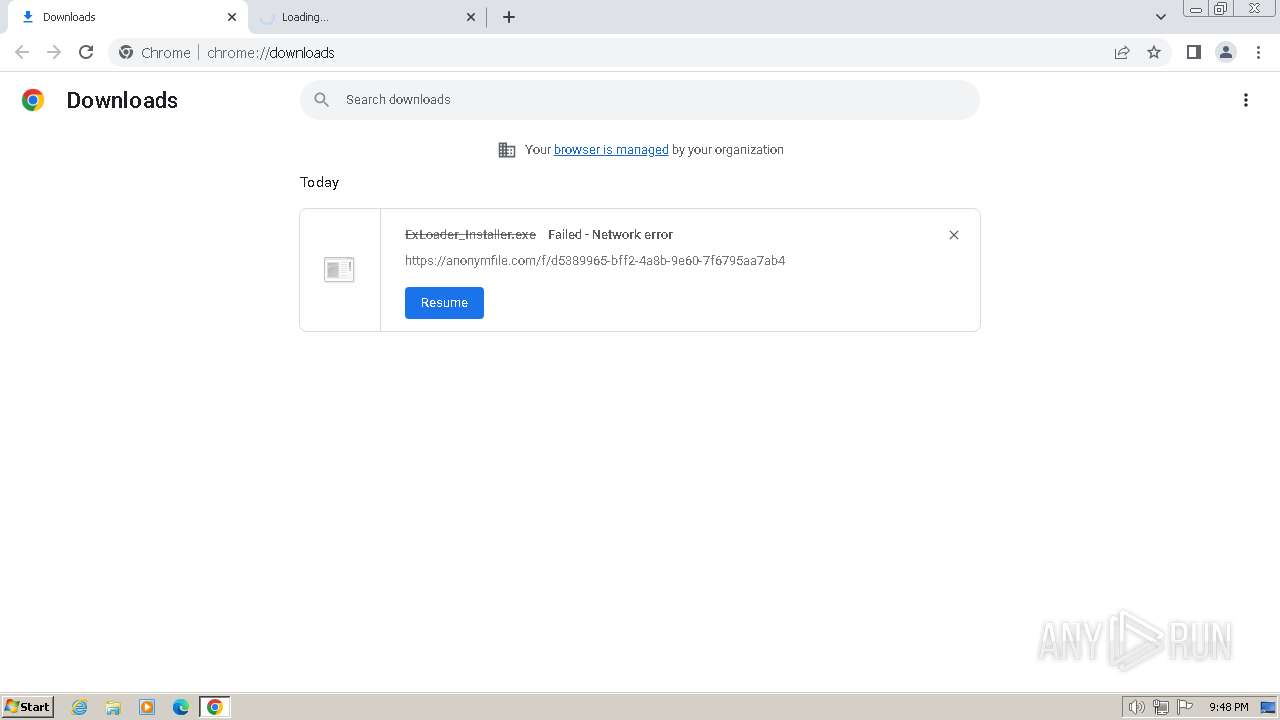Close the Loading tab
The width and height of the screenshot is (1280, 720).
(471, 17)
